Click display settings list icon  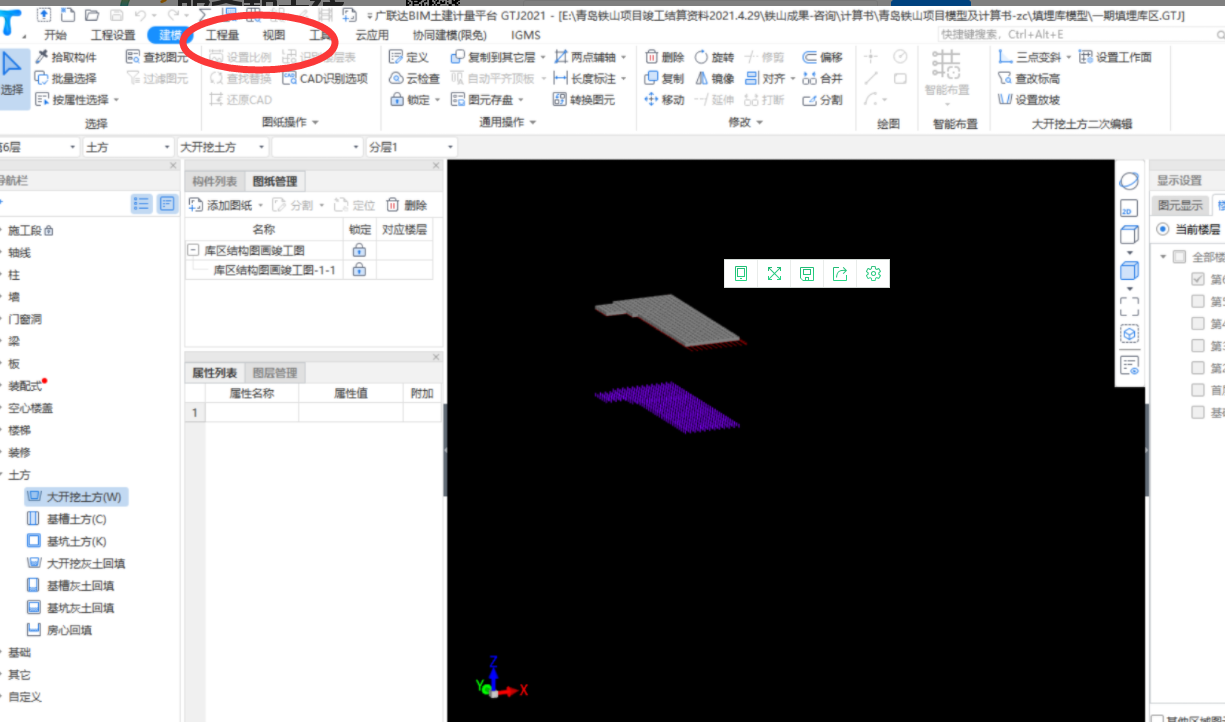pyautogui.click(x=1128, y=365)
